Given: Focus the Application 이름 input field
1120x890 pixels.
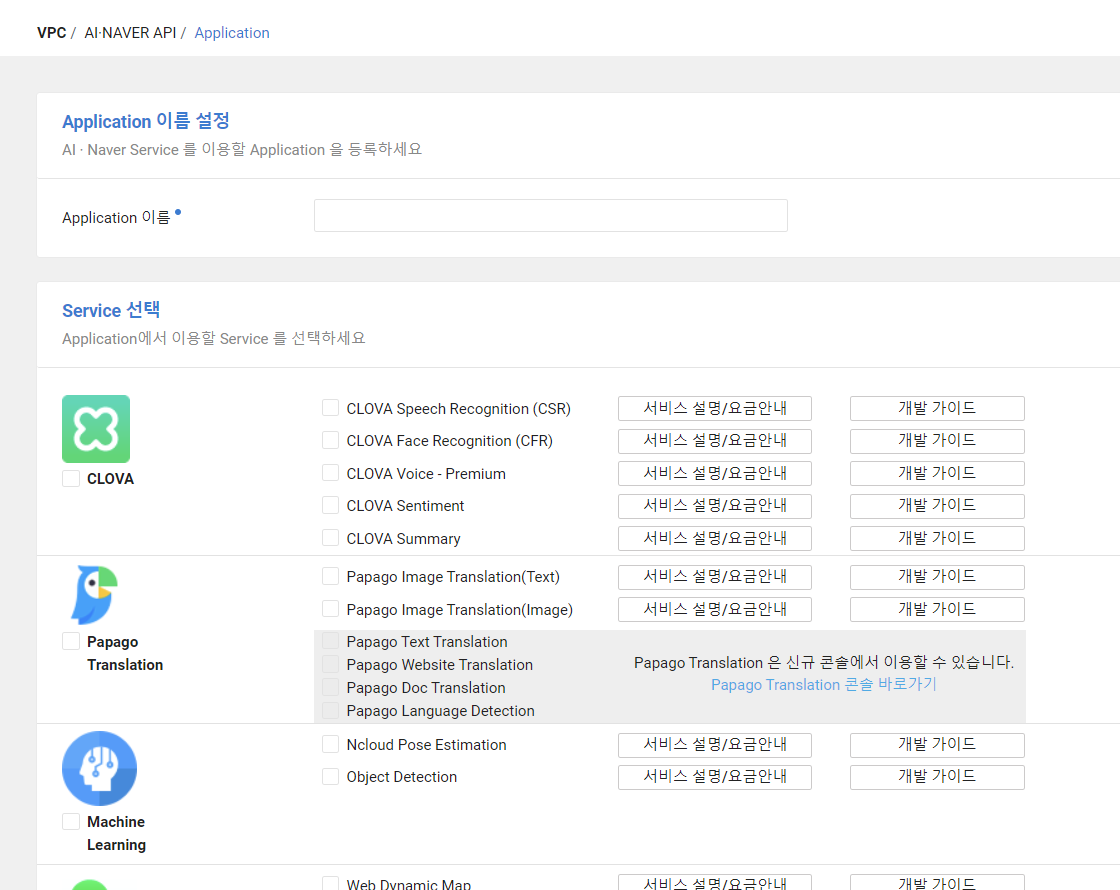Looking at the screenshot, I should coord(551,216).
